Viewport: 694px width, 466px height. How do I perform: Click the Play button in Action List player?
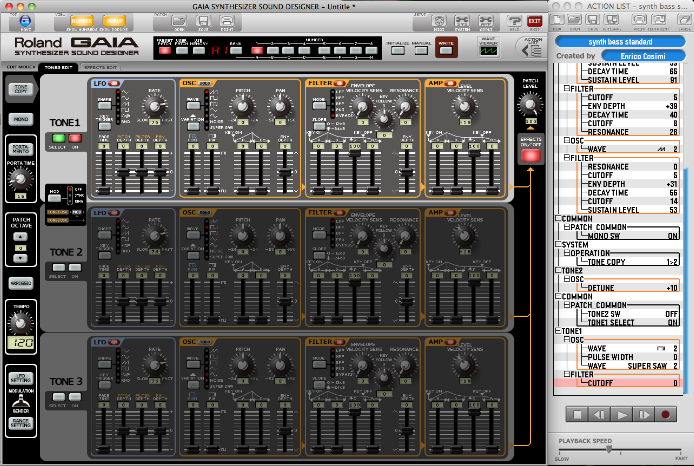621,415
